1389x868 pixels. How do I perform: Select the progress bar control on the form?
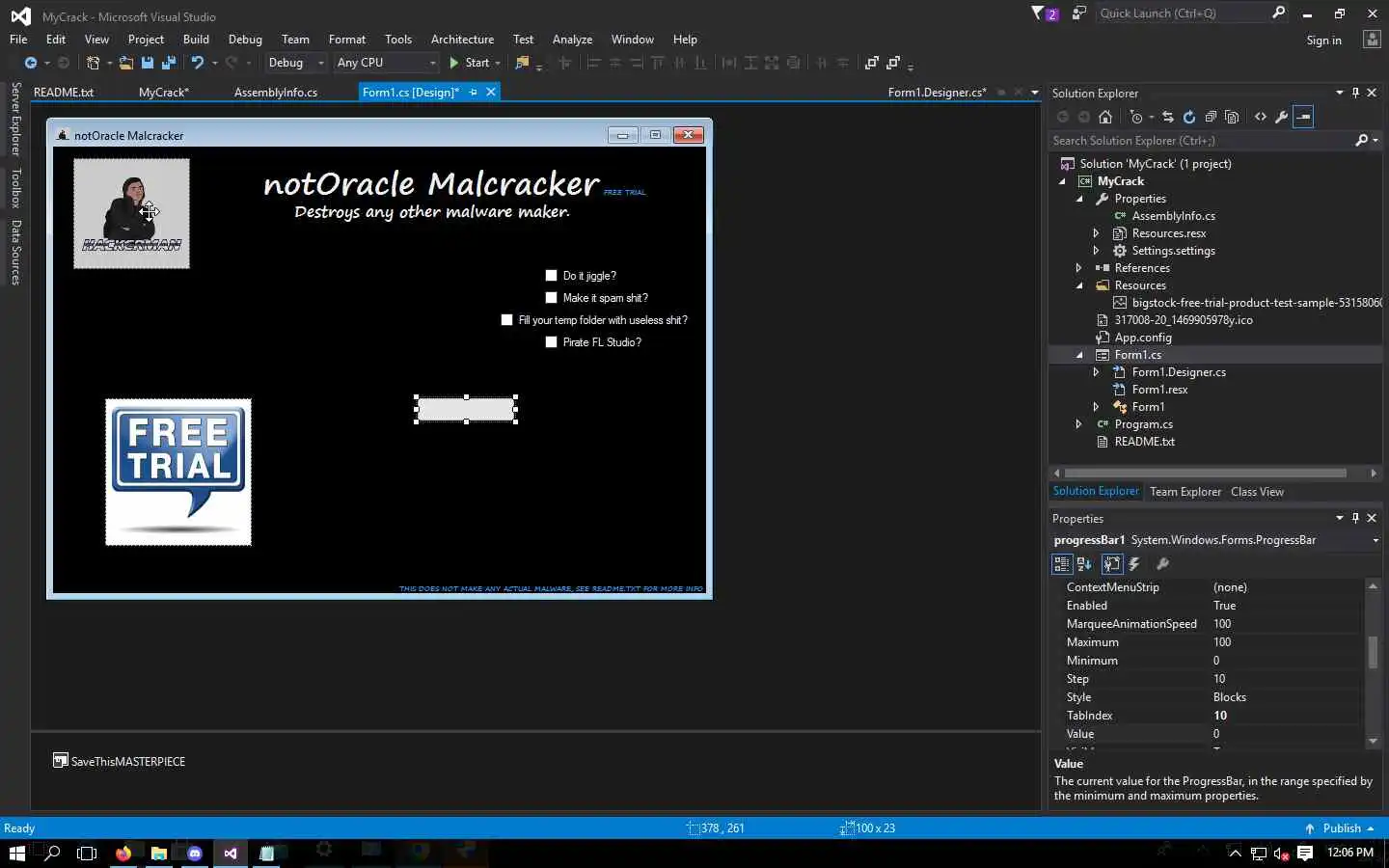point(466,409)
